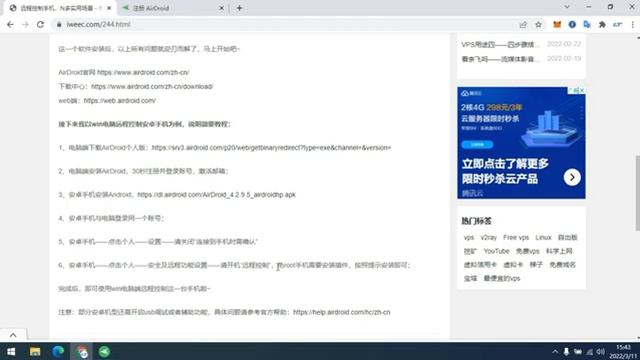The image size is (640, 360).
Task: Open a new browser tab
Action: coord(240,8)
